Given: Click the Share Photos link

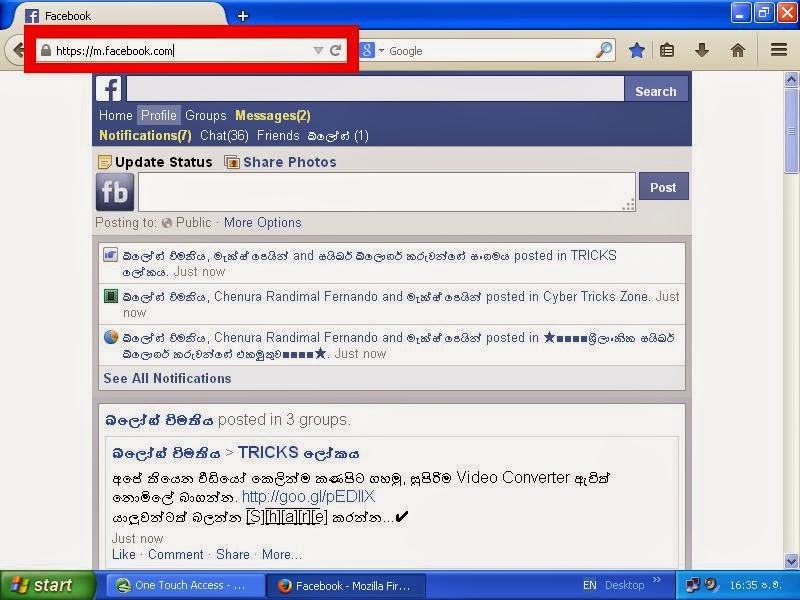Looking at the screenshot, I should coord(289,162).
